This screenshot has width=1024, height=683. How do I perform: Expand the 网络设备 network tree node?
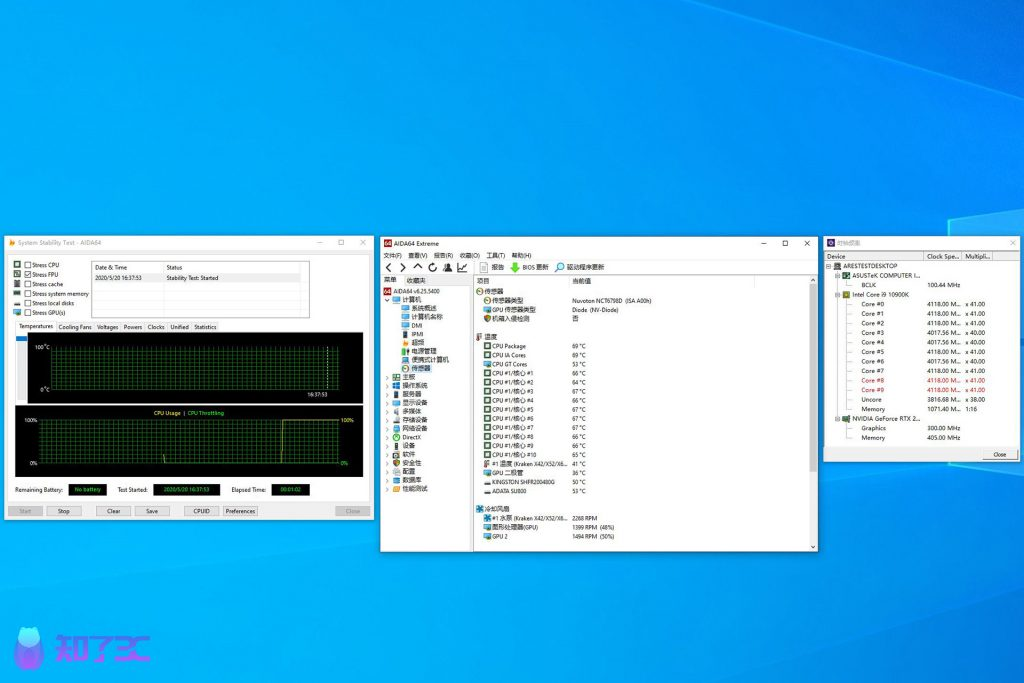[x=387, y=428]
